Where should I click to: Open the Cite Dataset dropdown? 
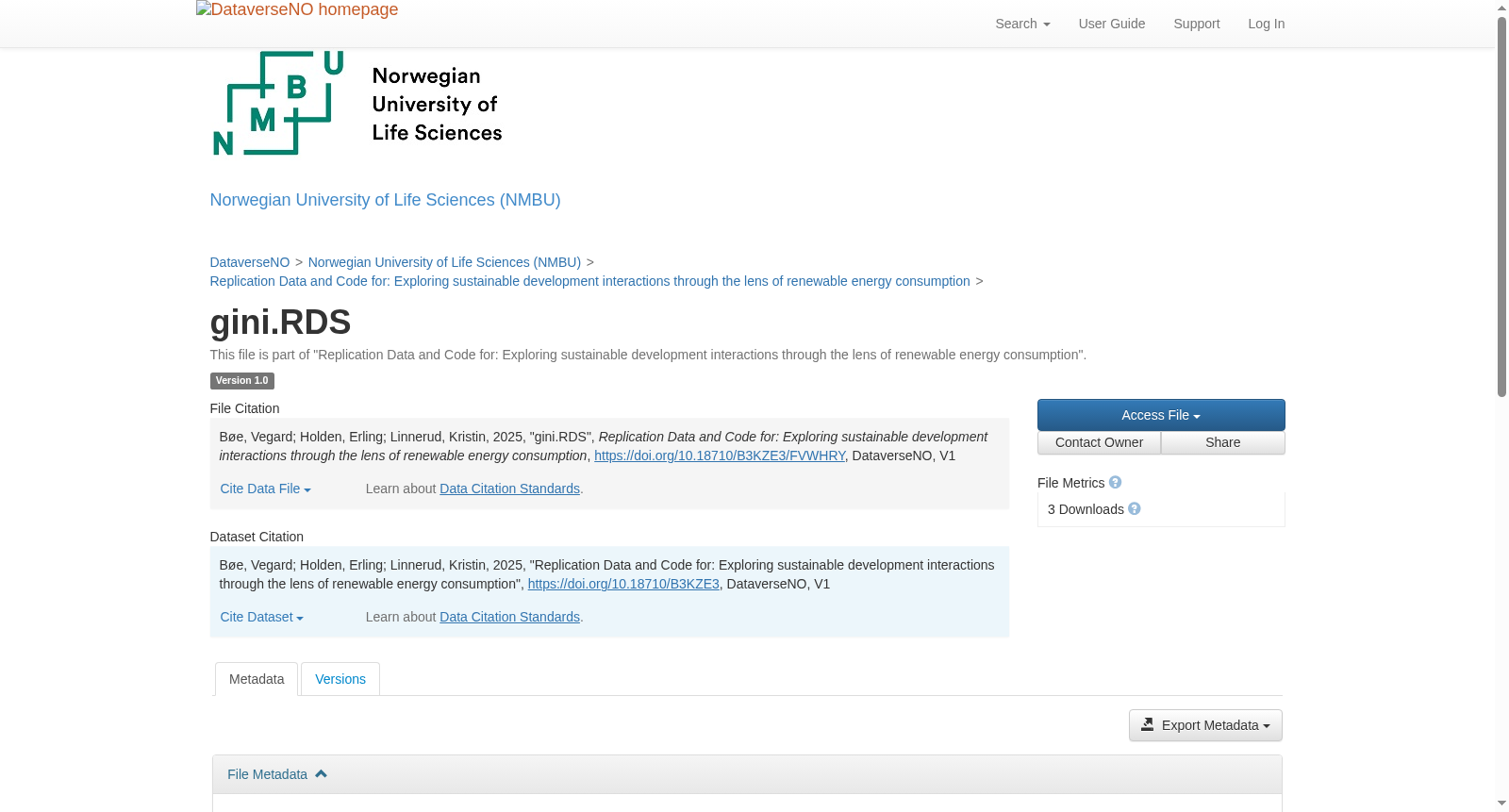(x=261, y=617)
